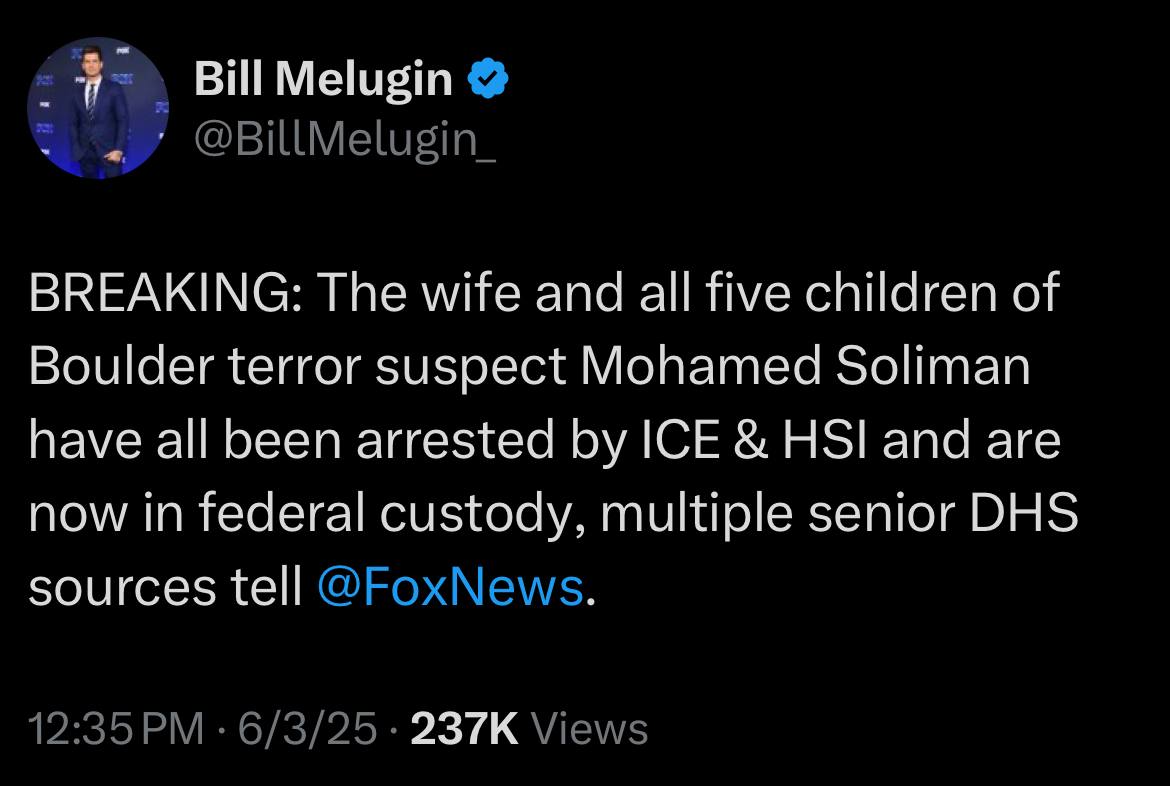The image size is (1170, 786).
Task: View the 237K view count
Action: [x=464, y=729]
